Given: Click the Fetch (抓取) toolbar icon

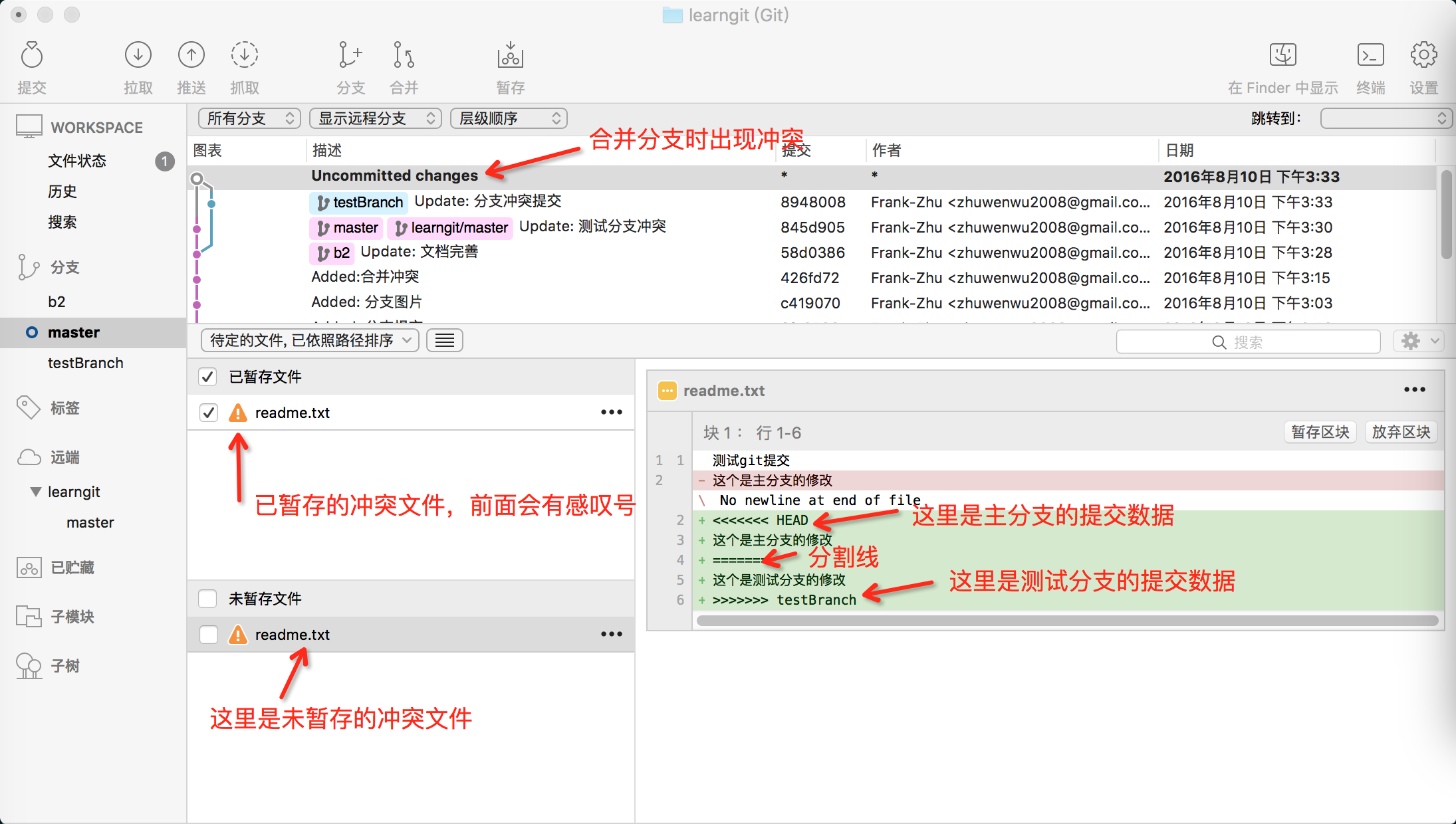Looking at the screenshot, I should 244,56.
